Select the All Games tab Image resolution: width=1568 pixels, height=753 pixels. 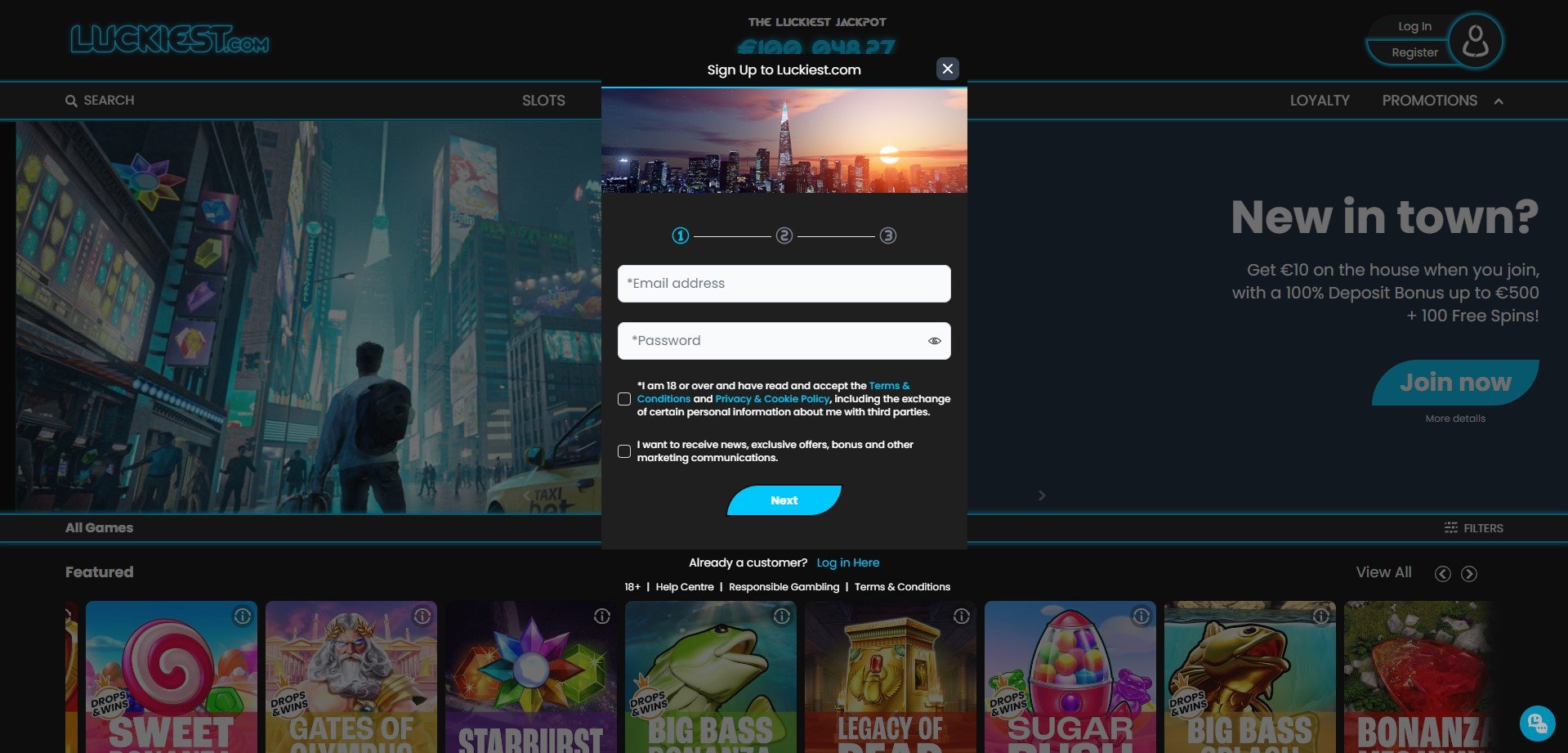[x=99, y=528]
